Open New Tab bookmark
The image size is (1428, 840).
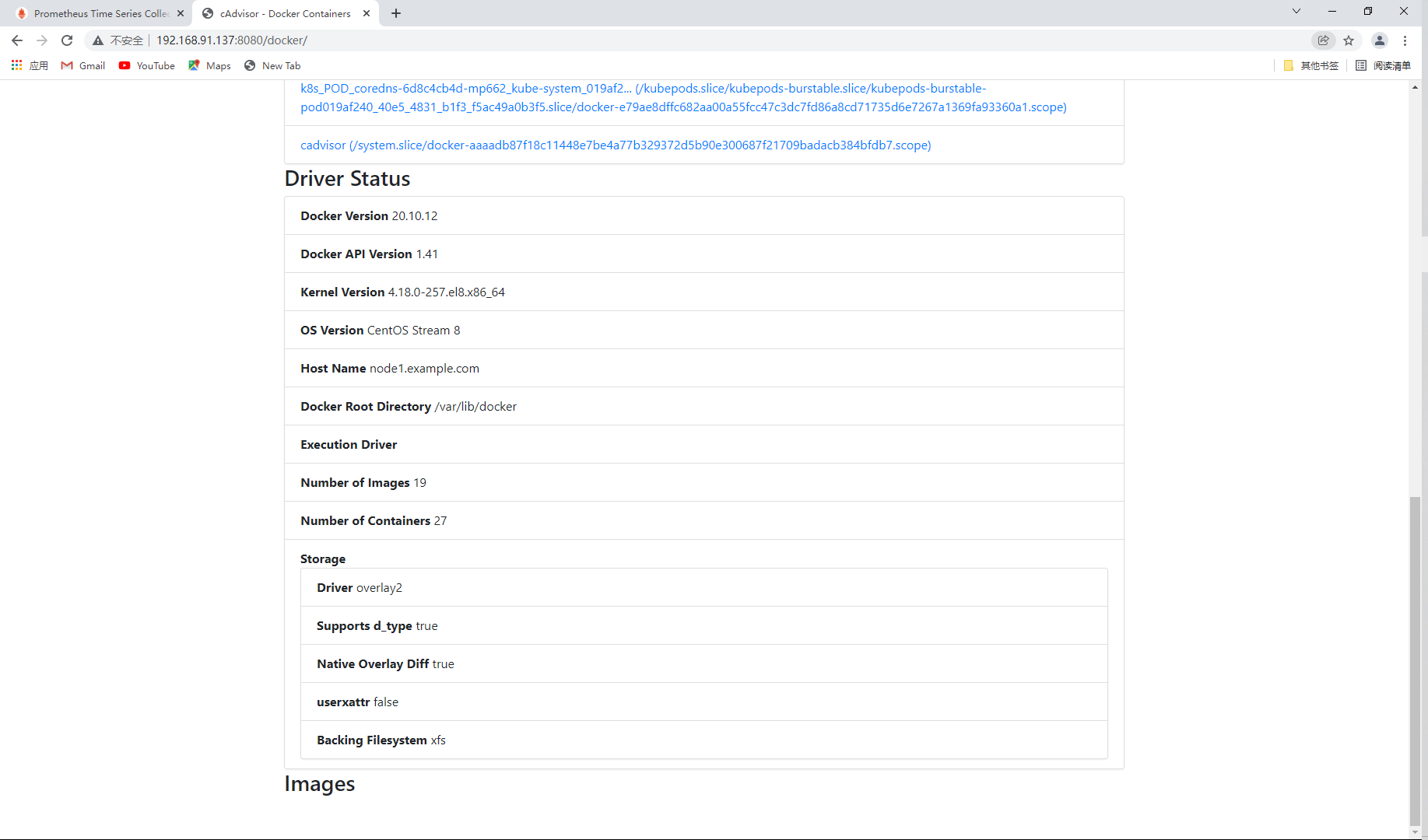(x=272, y=65)
